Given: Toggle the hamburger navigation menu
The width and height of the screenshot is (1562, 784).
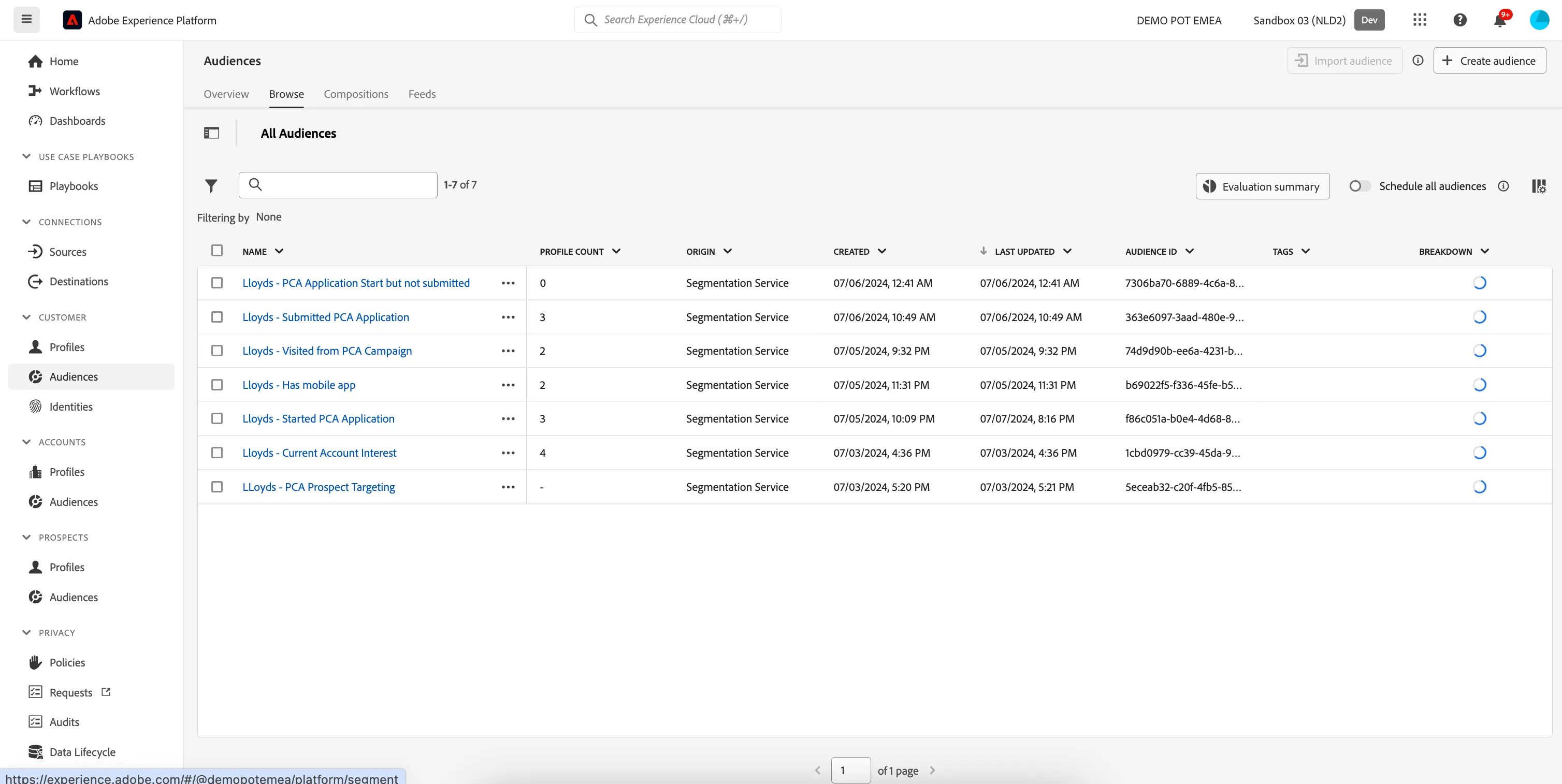Looking at the screenshot, I should [27, 19].
